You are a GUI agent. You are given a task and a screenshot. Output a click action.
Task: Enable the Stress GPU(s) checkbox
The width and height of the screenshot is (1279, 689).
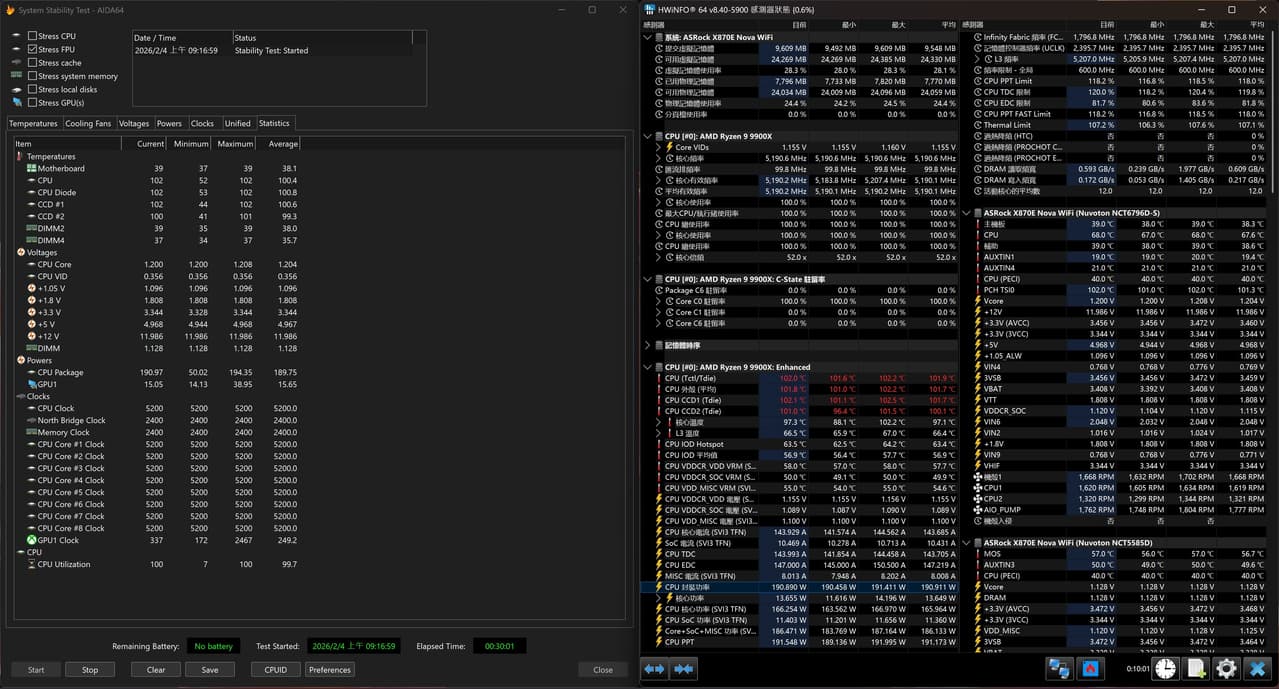[x=32, y=102]
